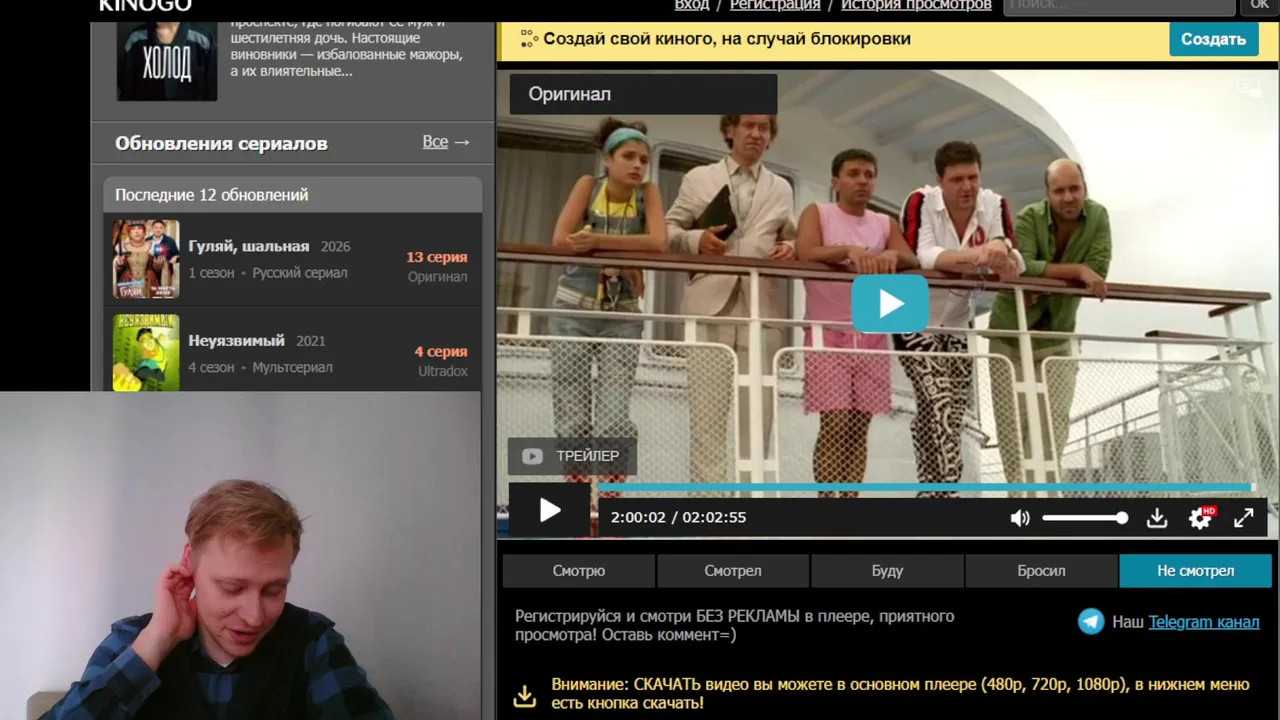Open the Telegram канал link
Image resolution: width=1280 pixels, height=720 pixels.
pyautogui.click(x=1203, y=622)
